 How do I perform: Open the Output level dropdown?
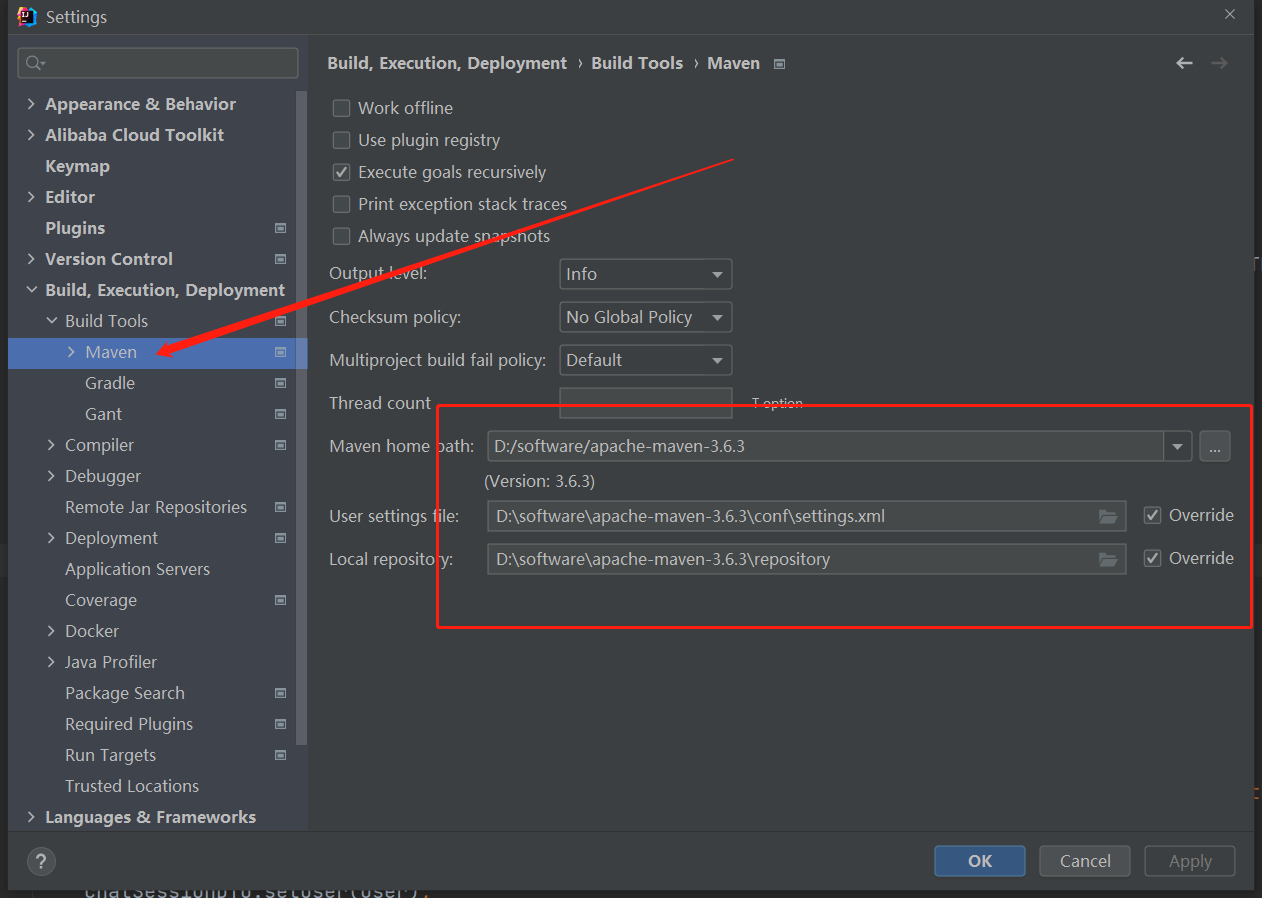tap(645, 273)
